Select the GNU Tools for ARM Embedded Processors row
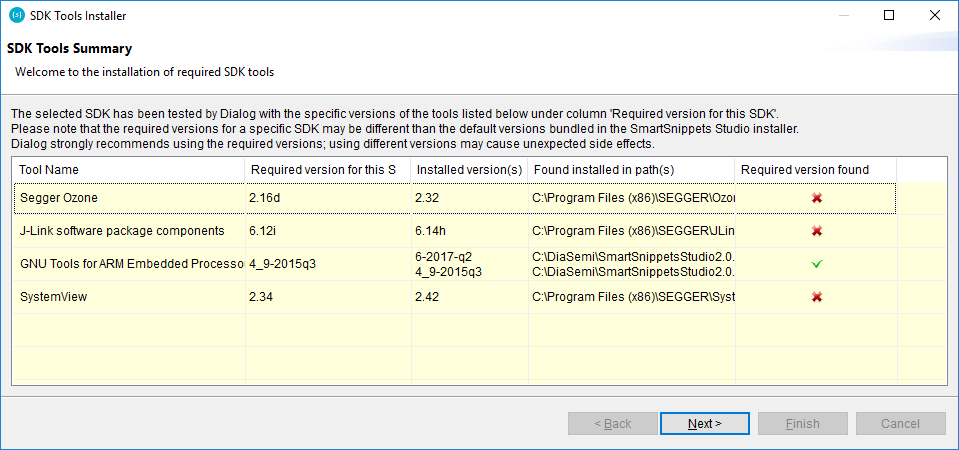Image resolution: width=959 pixels, height=450 pixels. pos(455,264)
